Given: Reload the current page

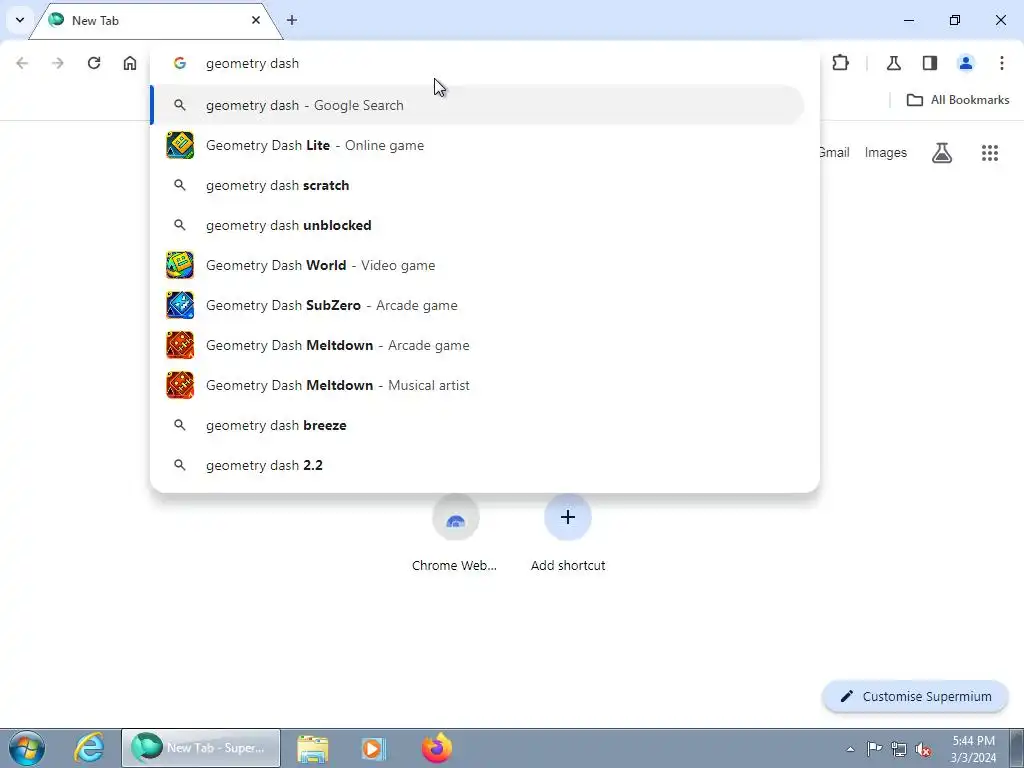Looking at the screenshot, I should (94, 63).
